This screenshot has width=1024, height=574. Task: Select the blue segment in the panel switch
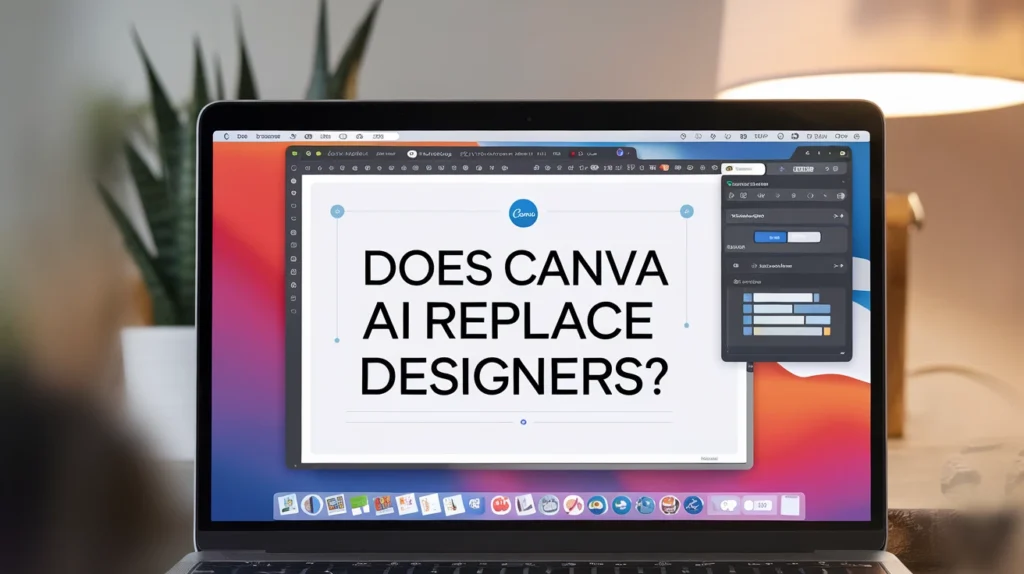[x=771, y=237]
